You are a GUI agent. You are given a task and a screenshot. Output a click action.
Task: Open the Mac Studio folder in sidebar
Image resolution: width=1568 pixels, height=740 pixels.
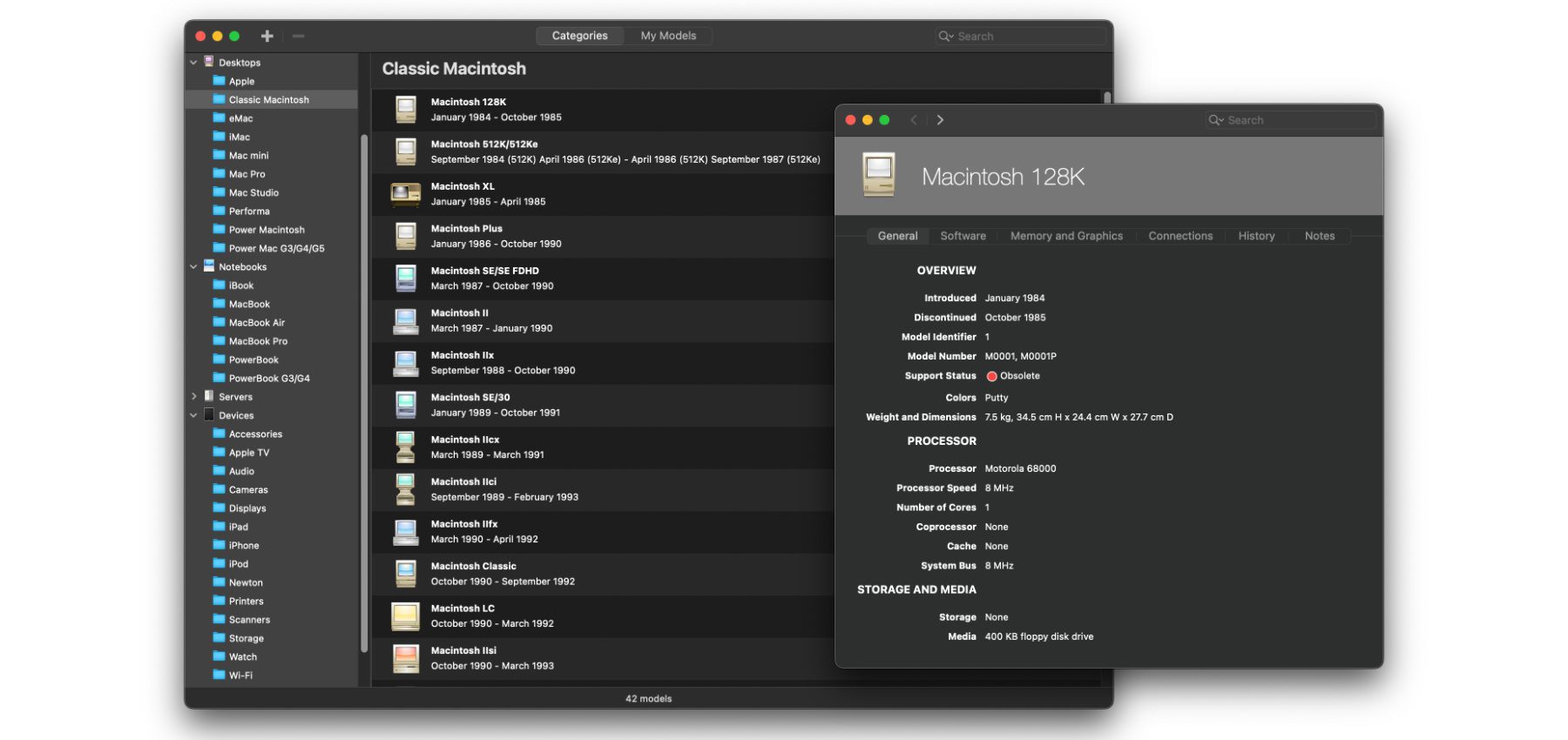(253, 192)
